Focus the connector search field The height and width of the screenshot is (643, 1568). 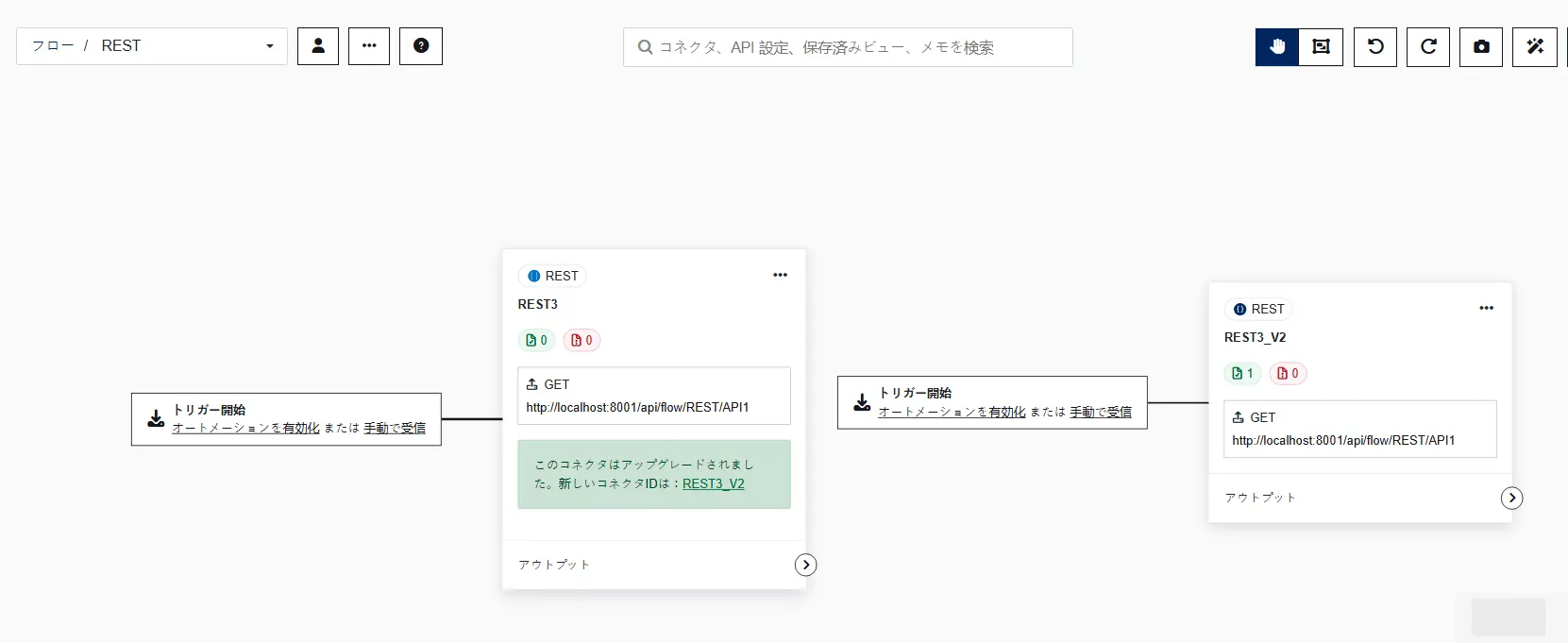click(x=848, y=47)
